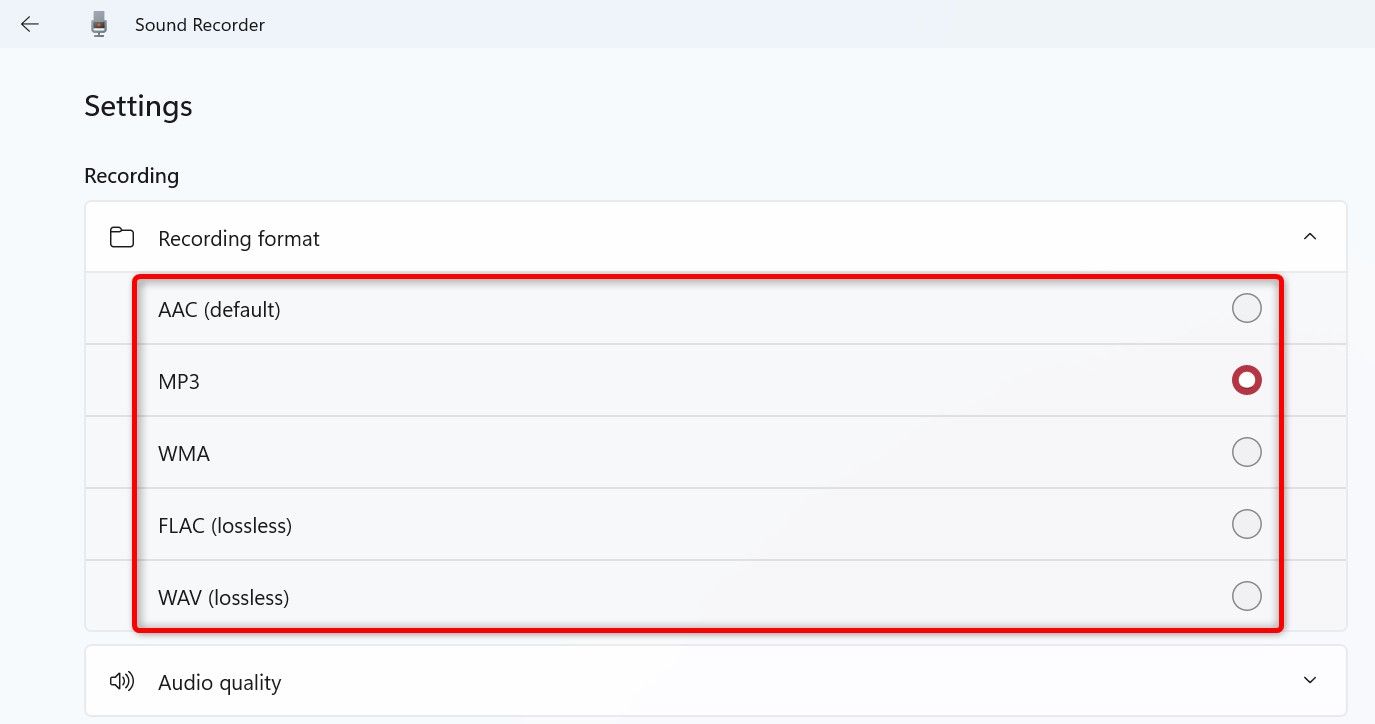
Task: Select the AAC (default) radio button
Action: 1246,308
